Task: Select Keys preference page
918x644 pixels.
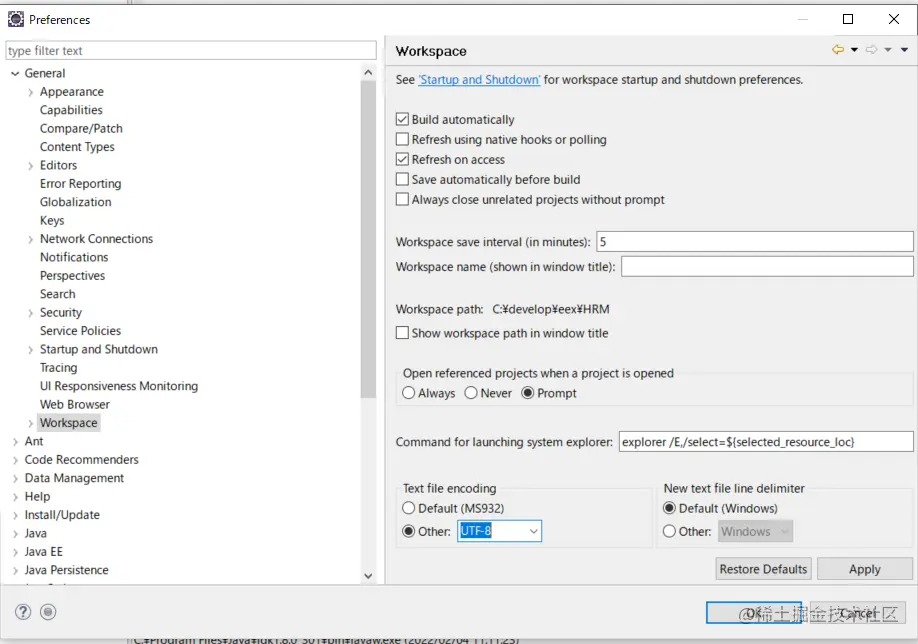Action: click(52, 221)
